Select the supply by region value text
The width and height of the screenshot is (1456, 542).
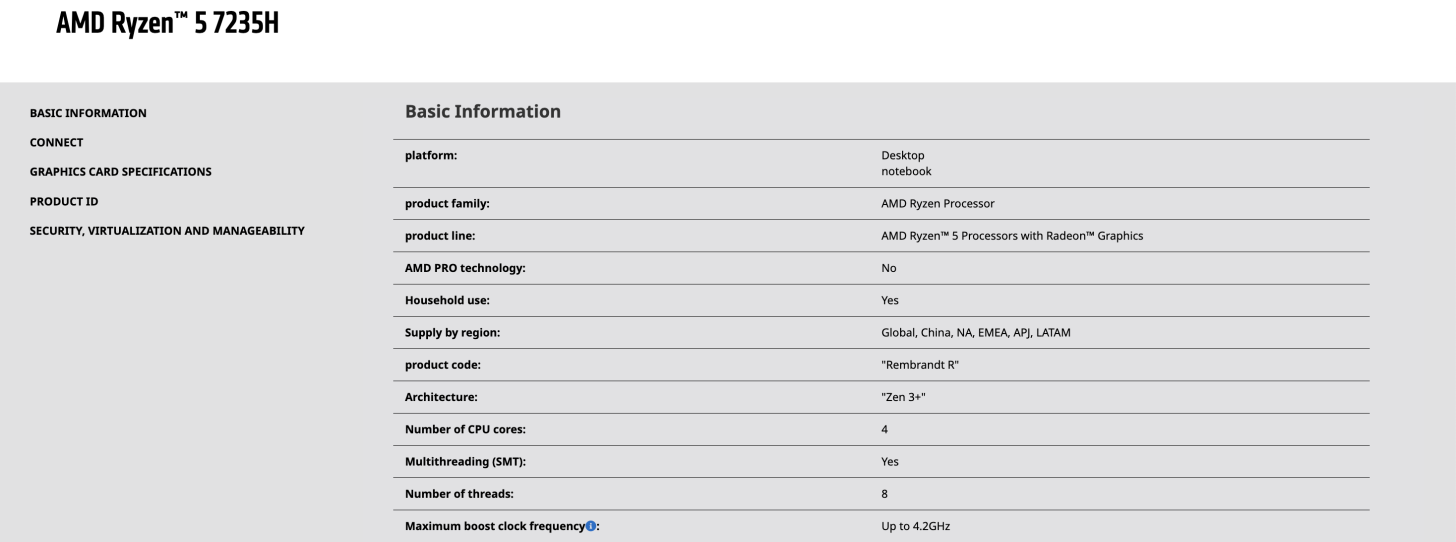click(975, 333)
